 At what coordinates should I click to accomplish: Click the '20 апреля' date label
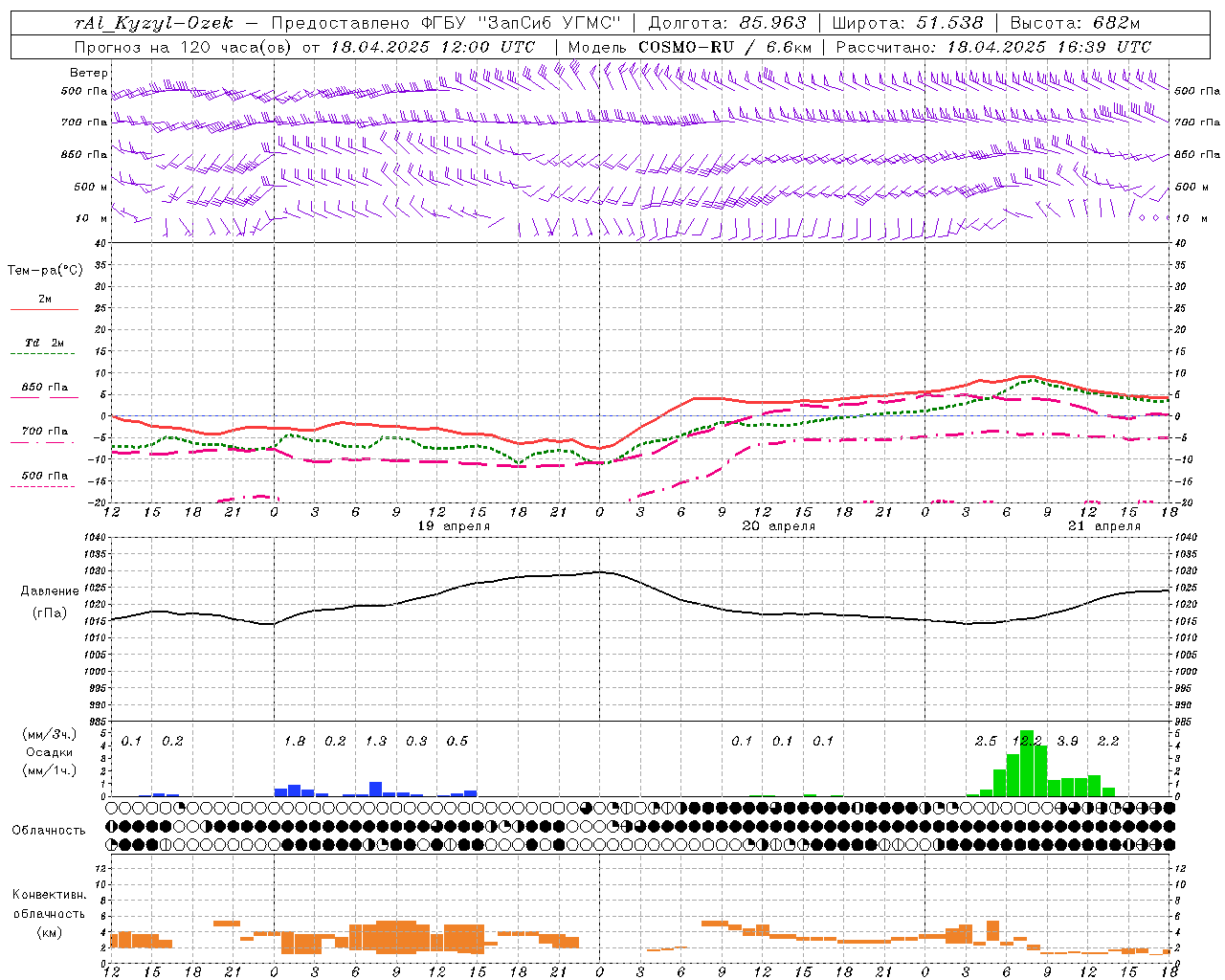click(x=779, y=526)
